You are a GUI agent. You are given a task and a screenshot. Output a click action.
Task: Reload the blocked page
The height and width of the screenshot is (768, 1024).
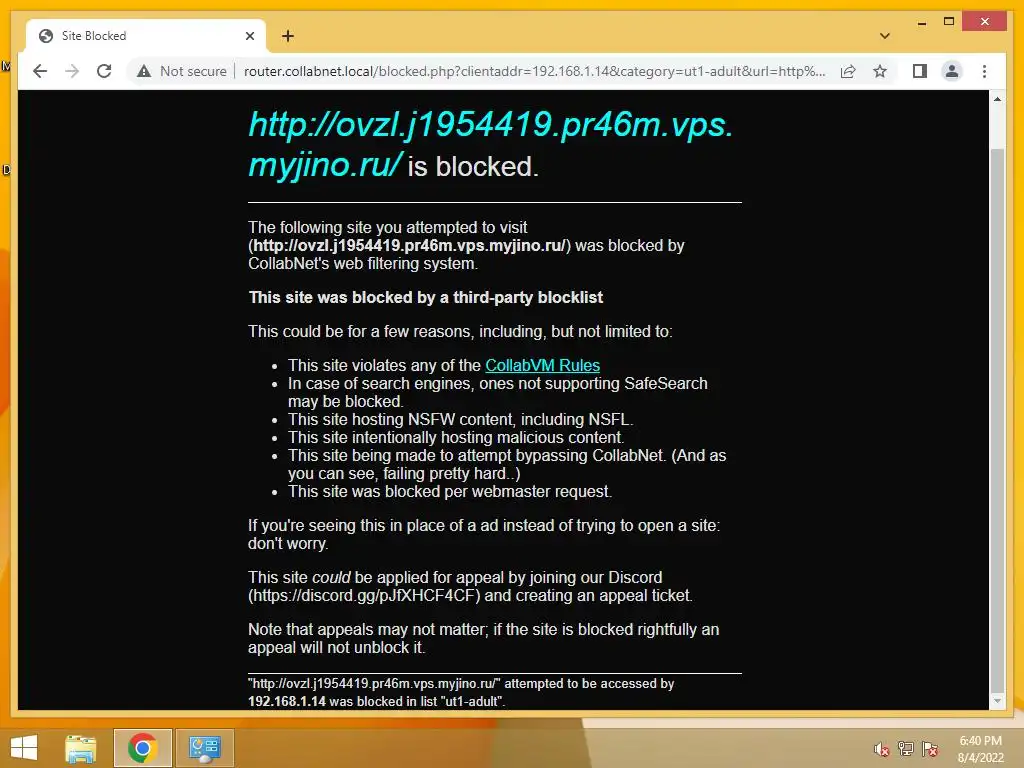[104, 71]
